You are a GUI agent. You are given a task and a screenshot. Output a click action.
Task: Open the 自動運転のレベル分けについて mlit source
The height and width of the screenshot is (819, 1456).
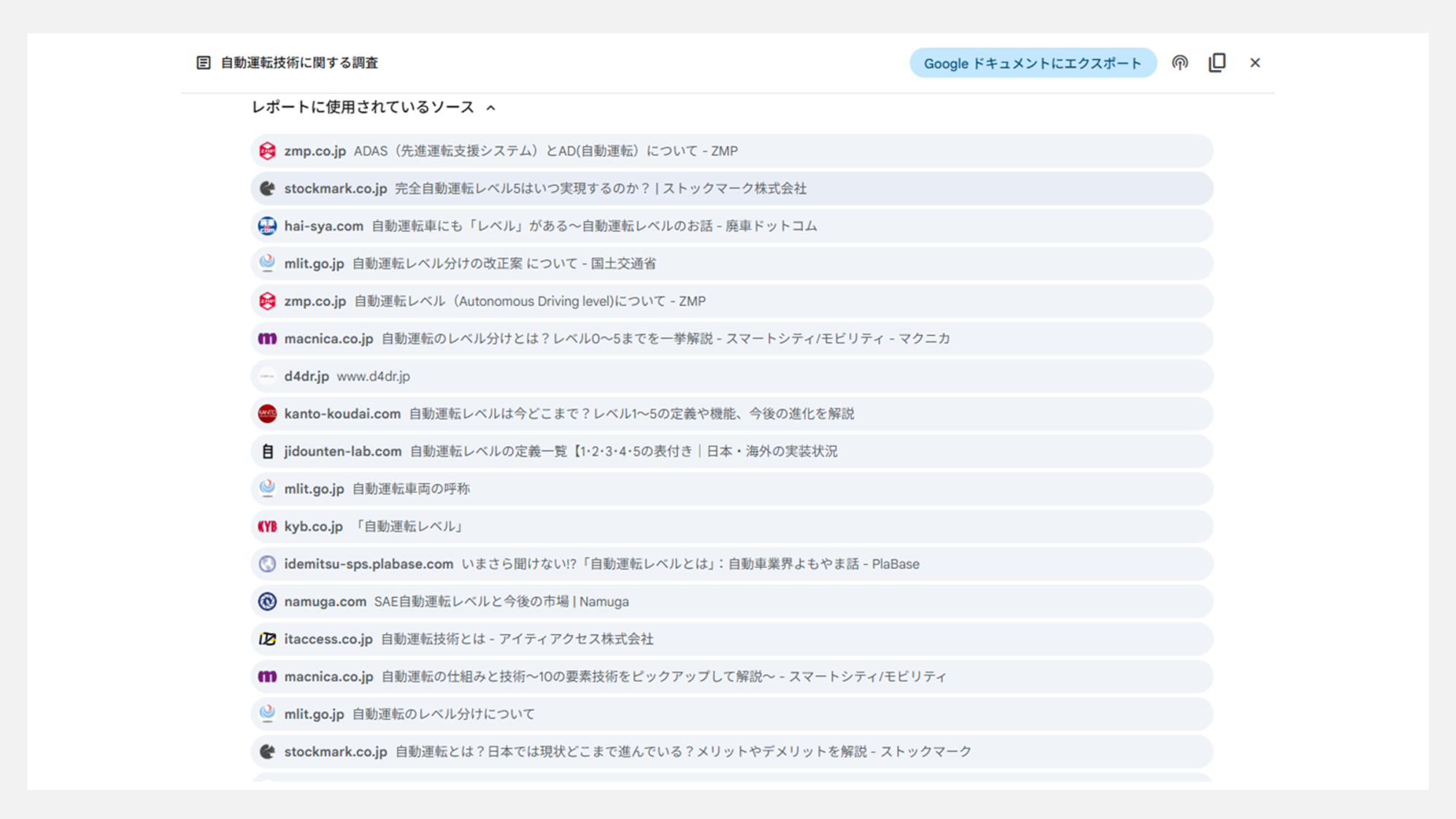tap(732, 714)
